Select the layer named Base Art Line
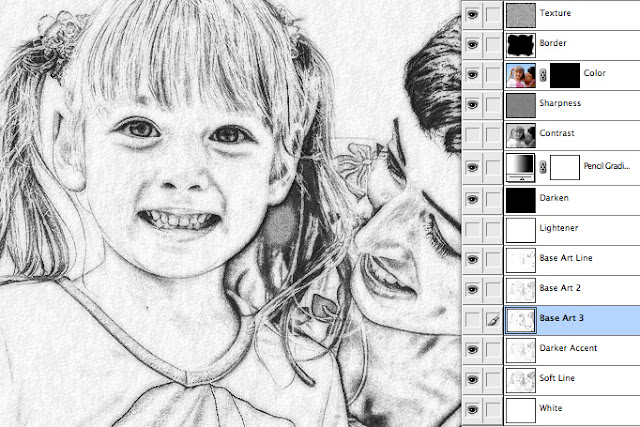Viewport: 640px width, 427px height. point(566,258)
